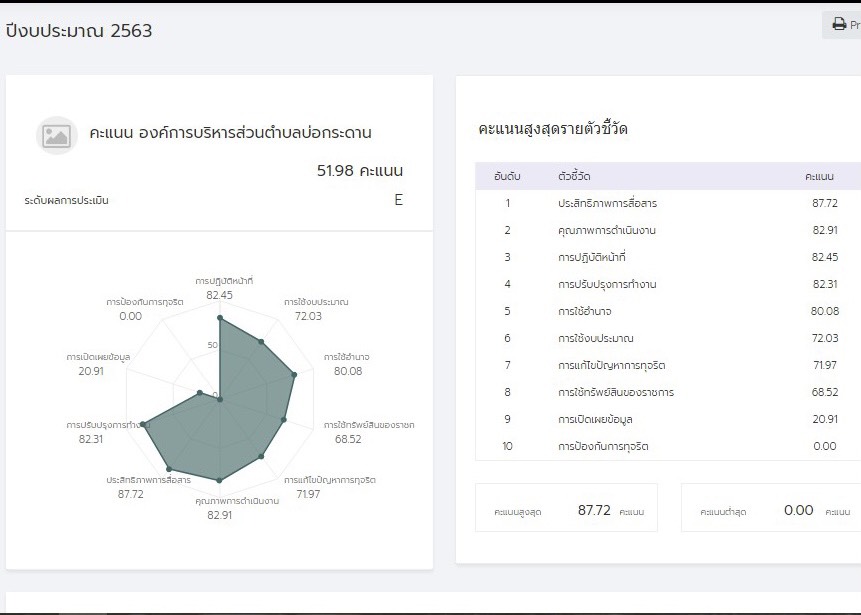Click the 'คะแนน' table column header
Screen dimensions: 861x615
(x=819, y=176)
